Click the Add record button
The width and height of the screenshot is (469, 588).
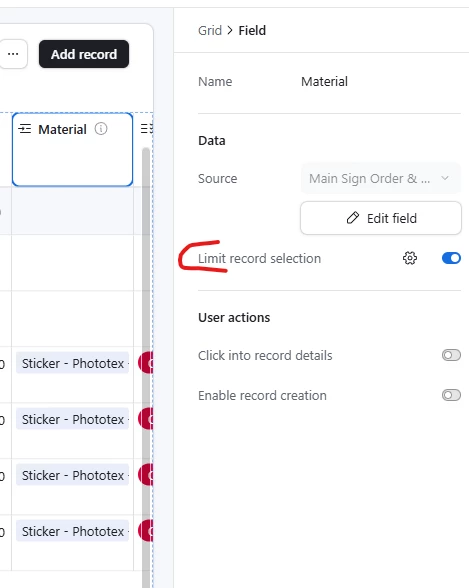tap(84, 54)
